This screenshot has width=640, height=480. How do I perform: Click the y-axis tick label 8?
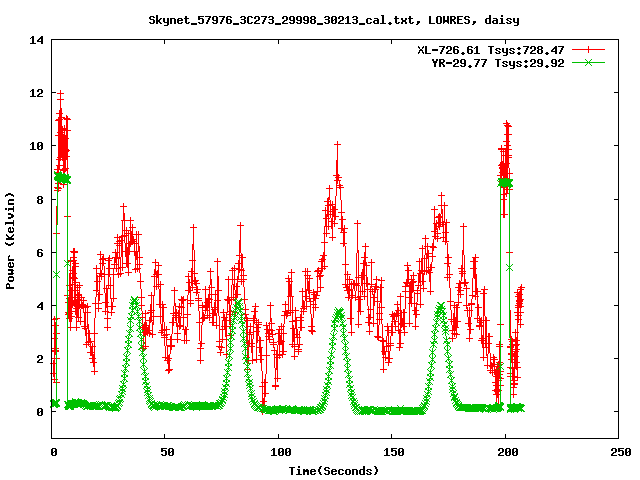point(40,200)
